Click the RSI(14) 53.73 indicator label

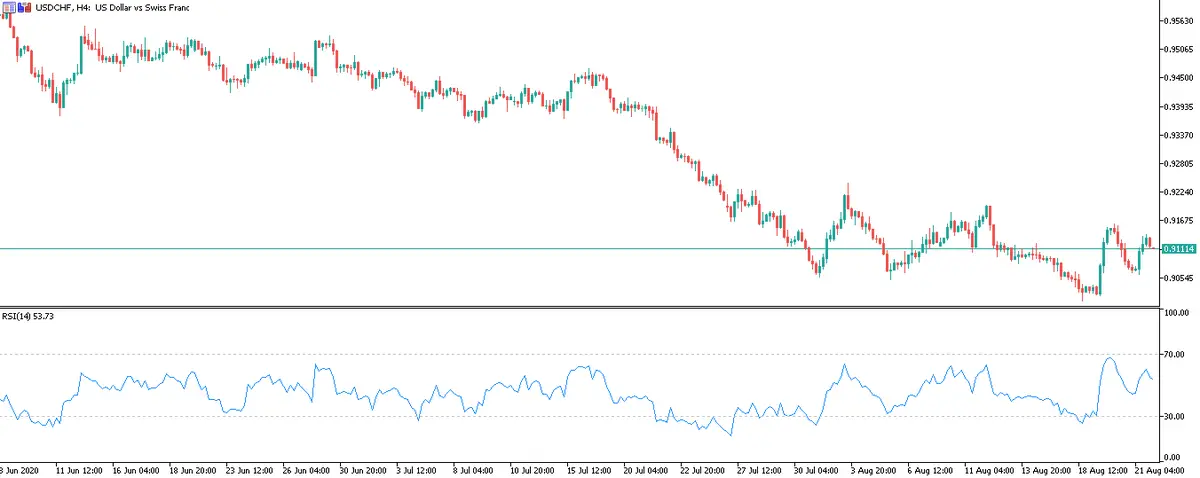(36, 317)
